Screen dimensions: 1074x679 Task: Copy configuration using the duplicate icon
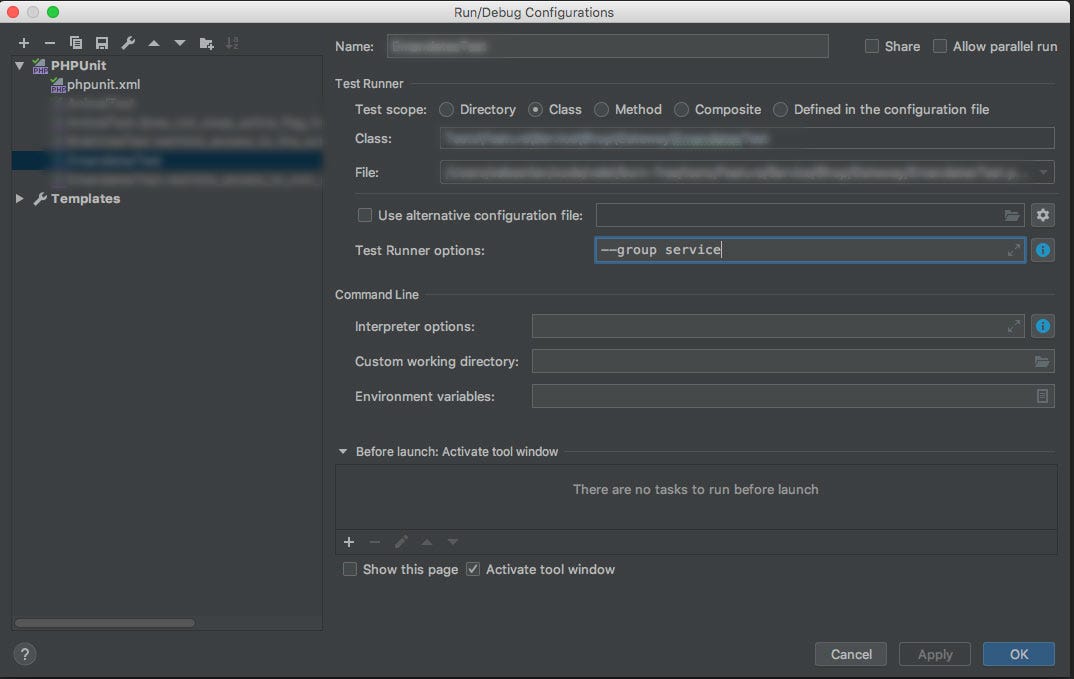76,43
